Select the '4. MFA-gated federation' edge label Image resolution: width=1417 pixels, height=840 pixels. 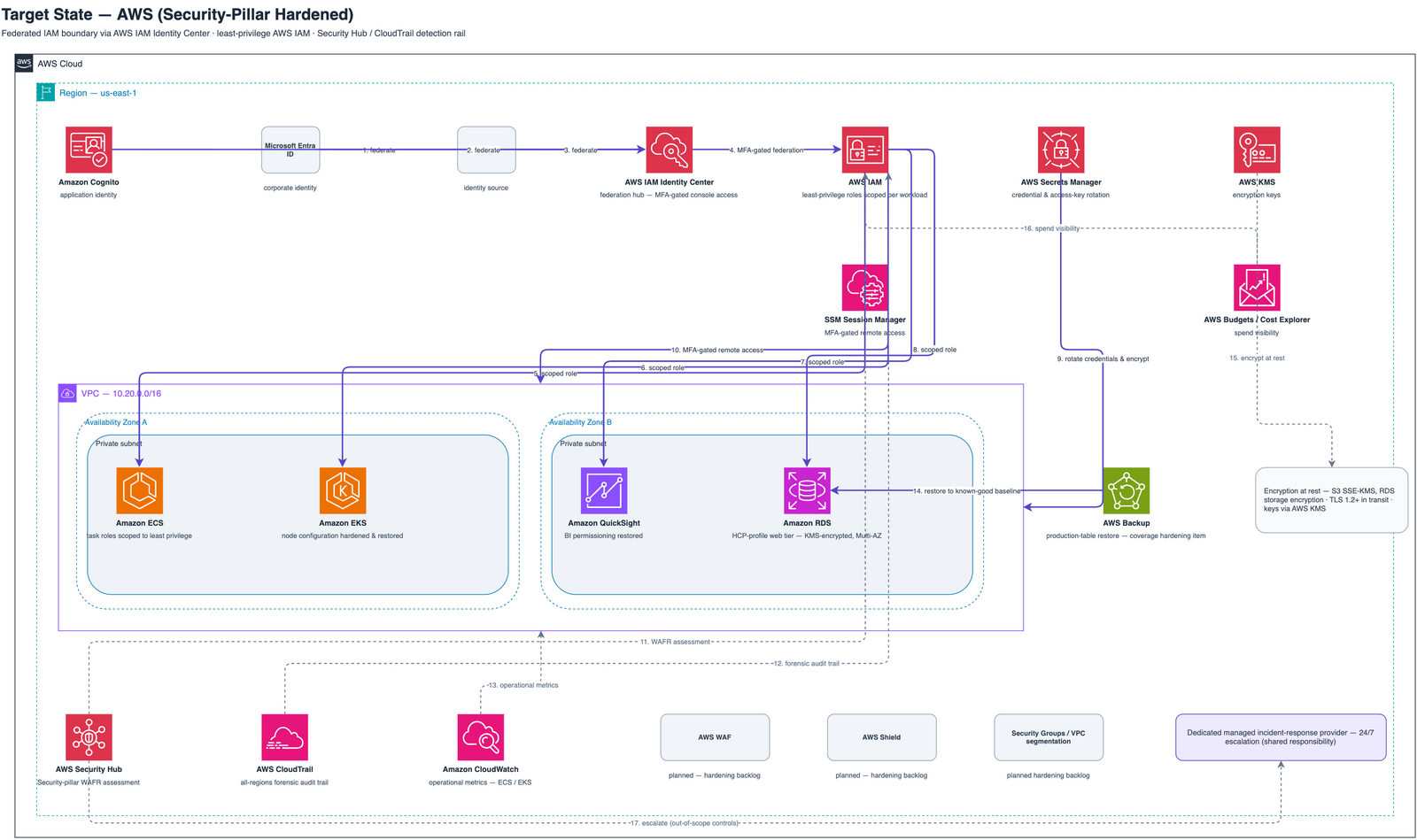click(x=766, y=150)
